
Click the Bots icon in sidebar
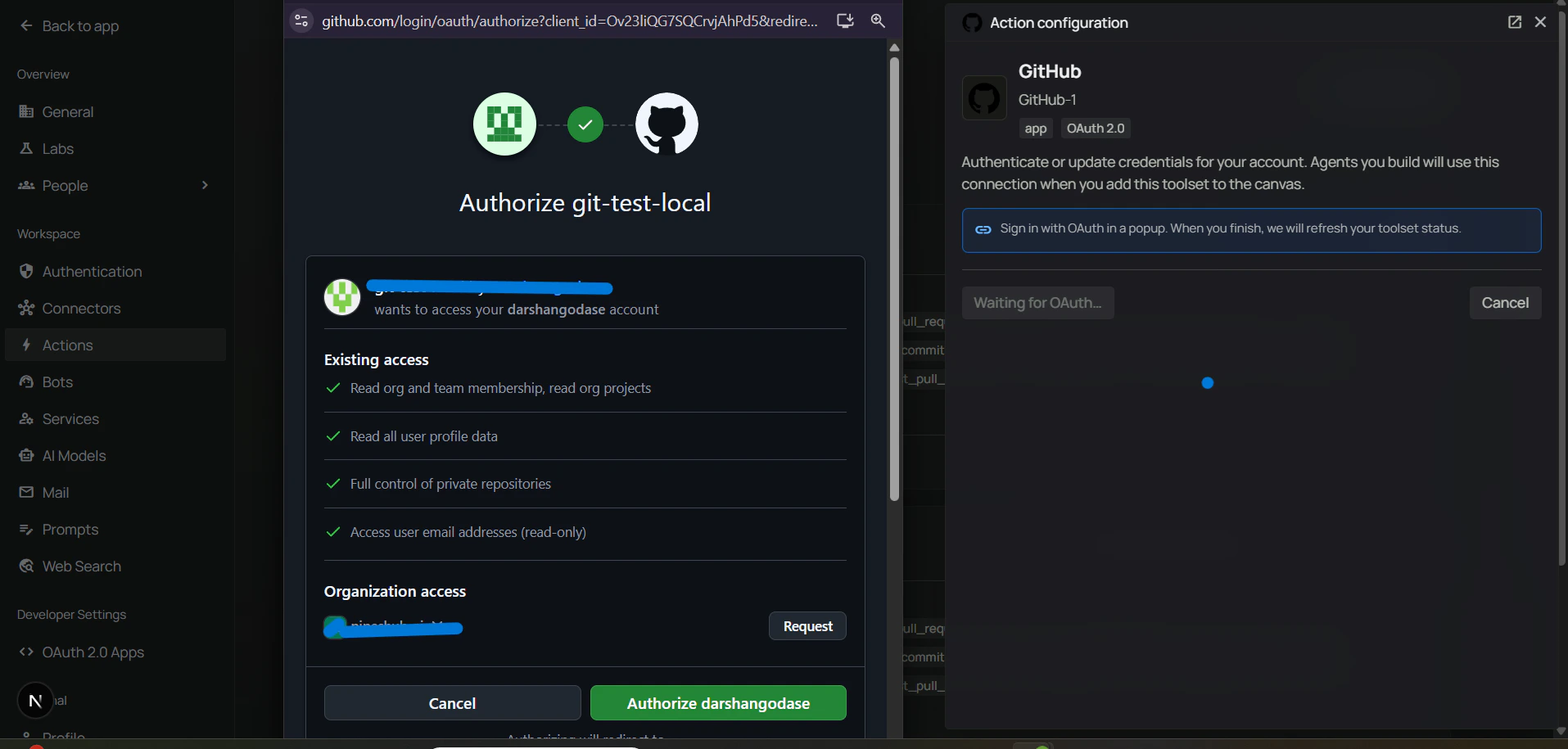pyautogui.click(x=26, y=381)
